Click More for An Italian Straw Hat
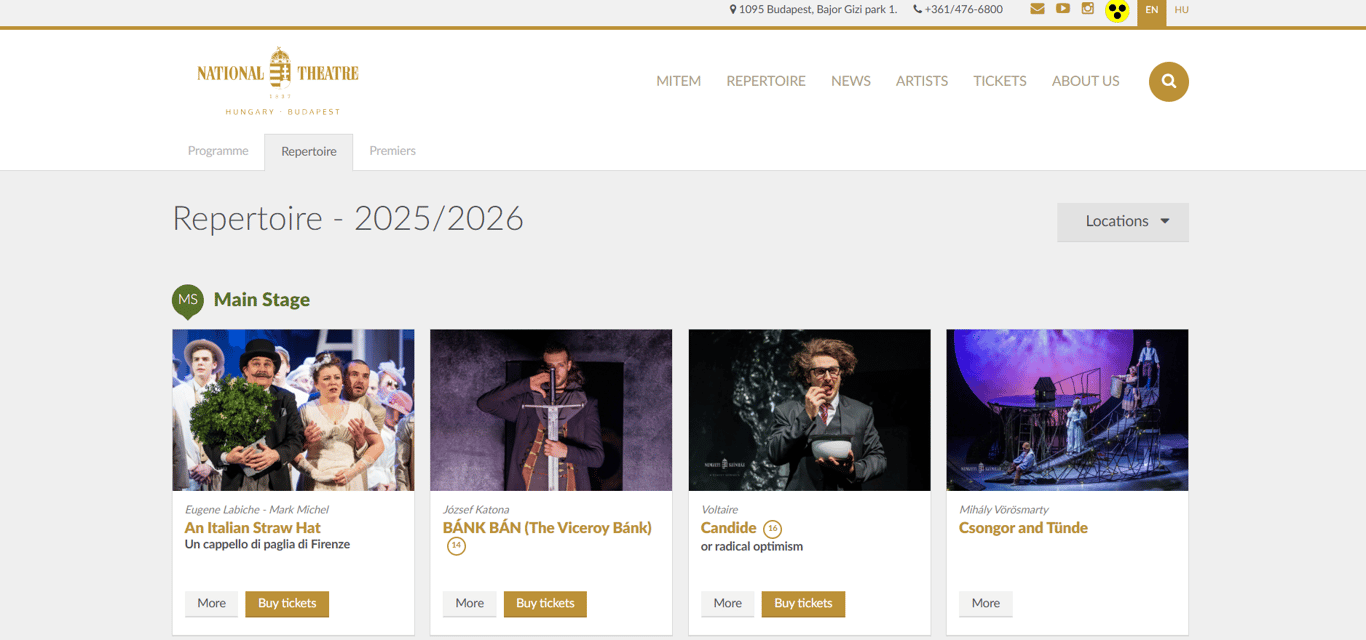This screenshot has width=1366, height=640. click(x=211, y=604)
